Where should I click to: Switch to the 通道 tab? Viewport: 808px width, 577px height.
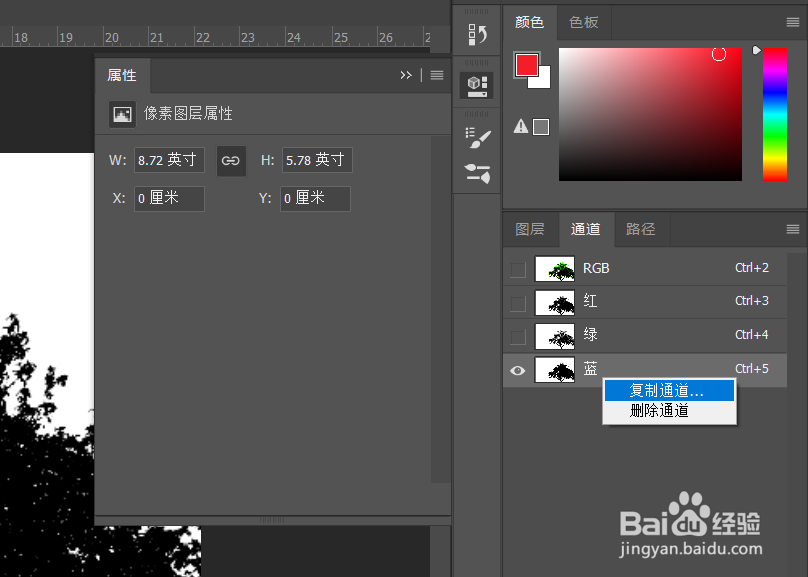(x=586, y=229)
